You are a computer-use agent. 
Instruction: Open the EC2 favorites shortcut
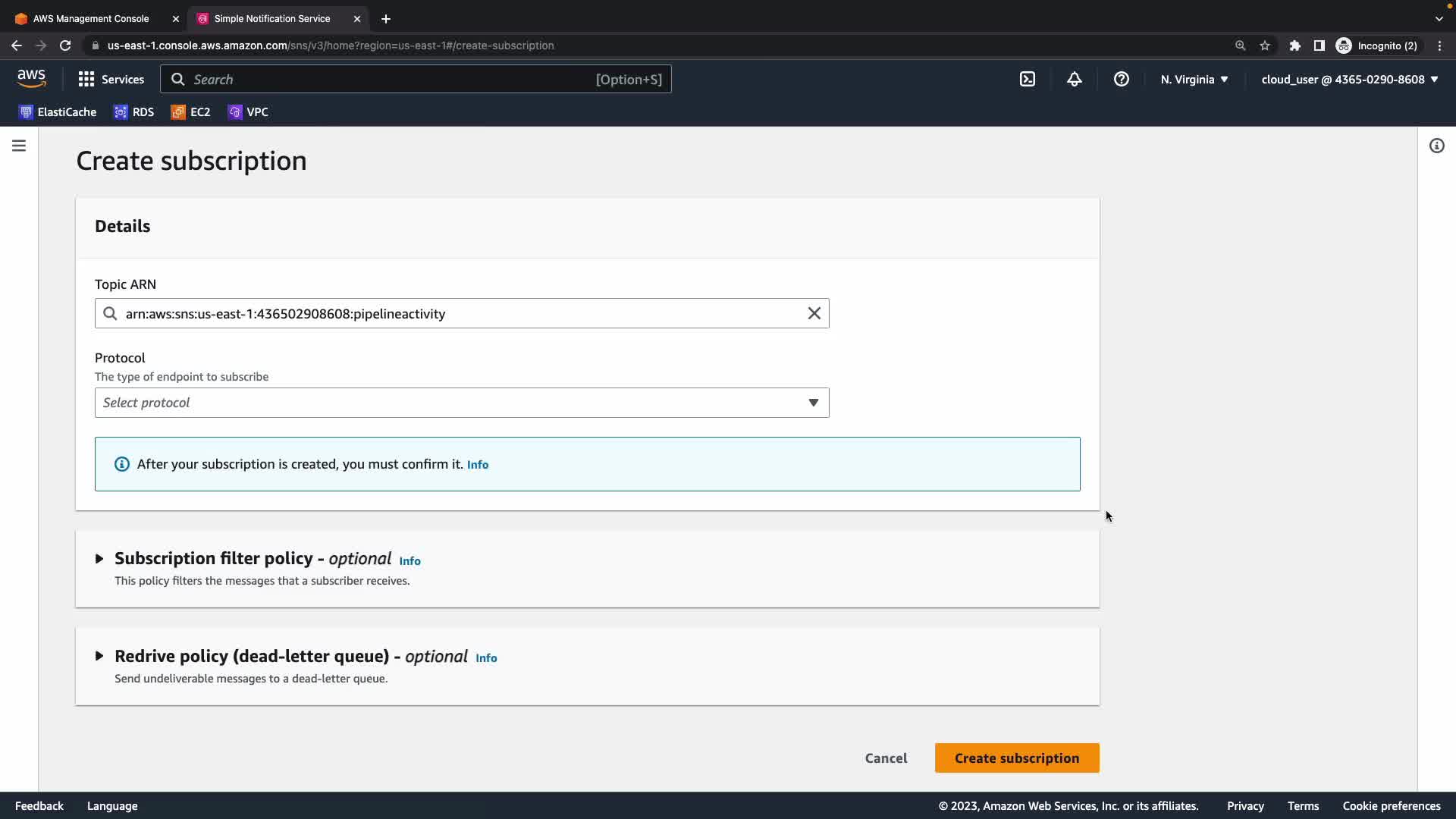tap(191, 112)
